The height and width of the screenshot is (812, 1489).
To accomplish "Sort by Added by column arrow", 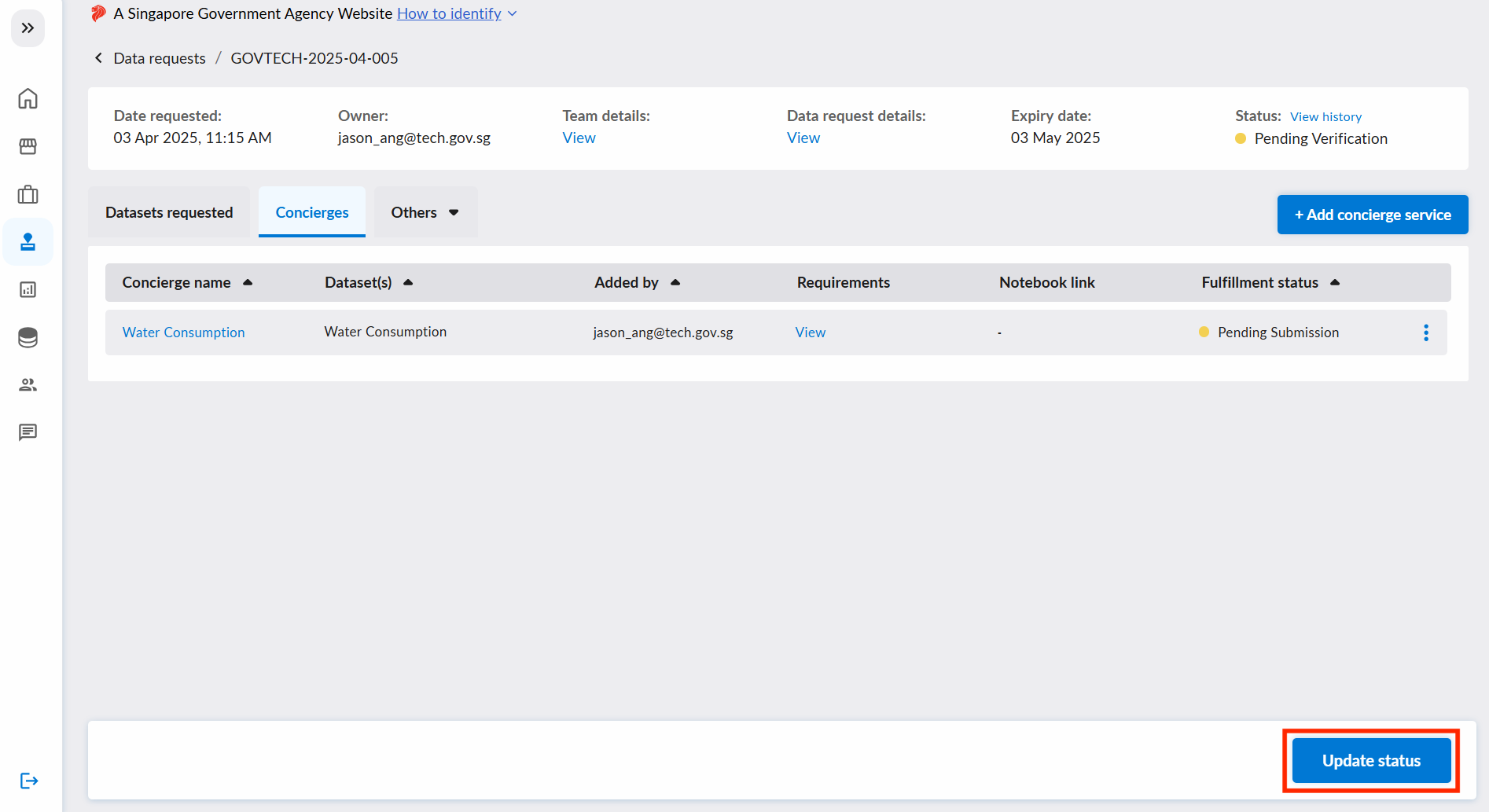I will pyautogui.click(x=675, y=282).
